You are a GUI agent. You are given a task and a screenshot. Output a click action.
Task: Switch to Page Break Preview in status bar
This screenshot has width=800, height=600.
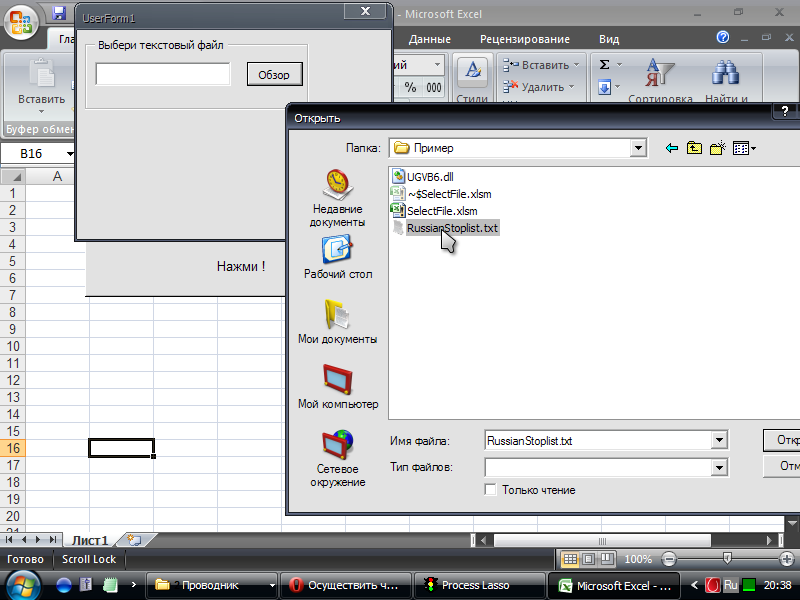coord(607,559)
